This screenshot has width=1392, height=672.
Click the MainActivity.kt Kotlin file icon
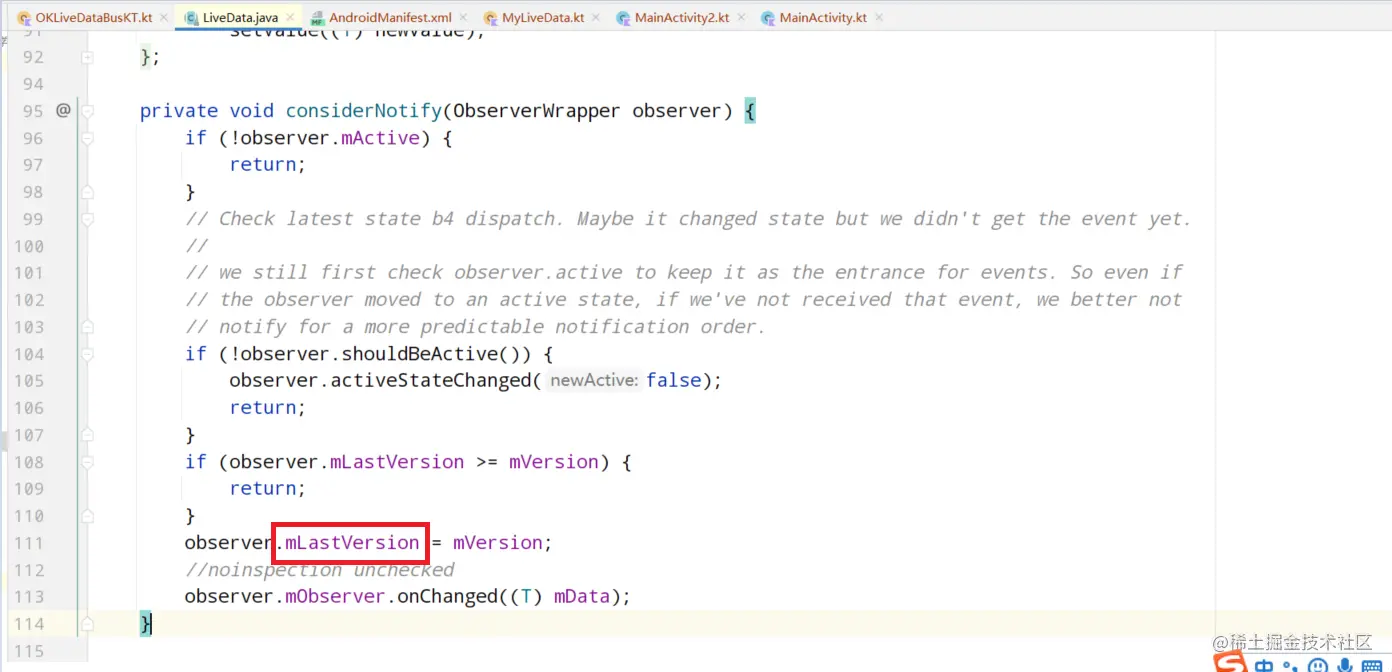[769, 18]
